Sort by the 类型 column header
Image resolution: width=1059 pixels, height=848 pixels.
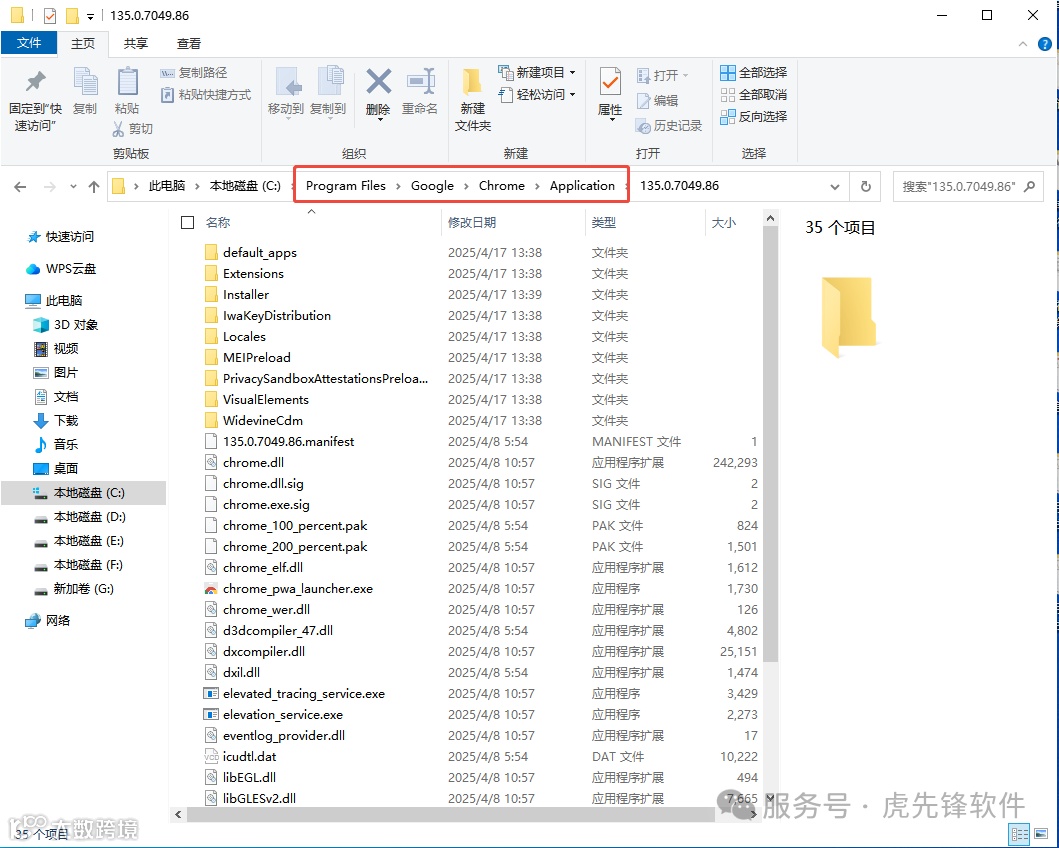pos(603,223)
